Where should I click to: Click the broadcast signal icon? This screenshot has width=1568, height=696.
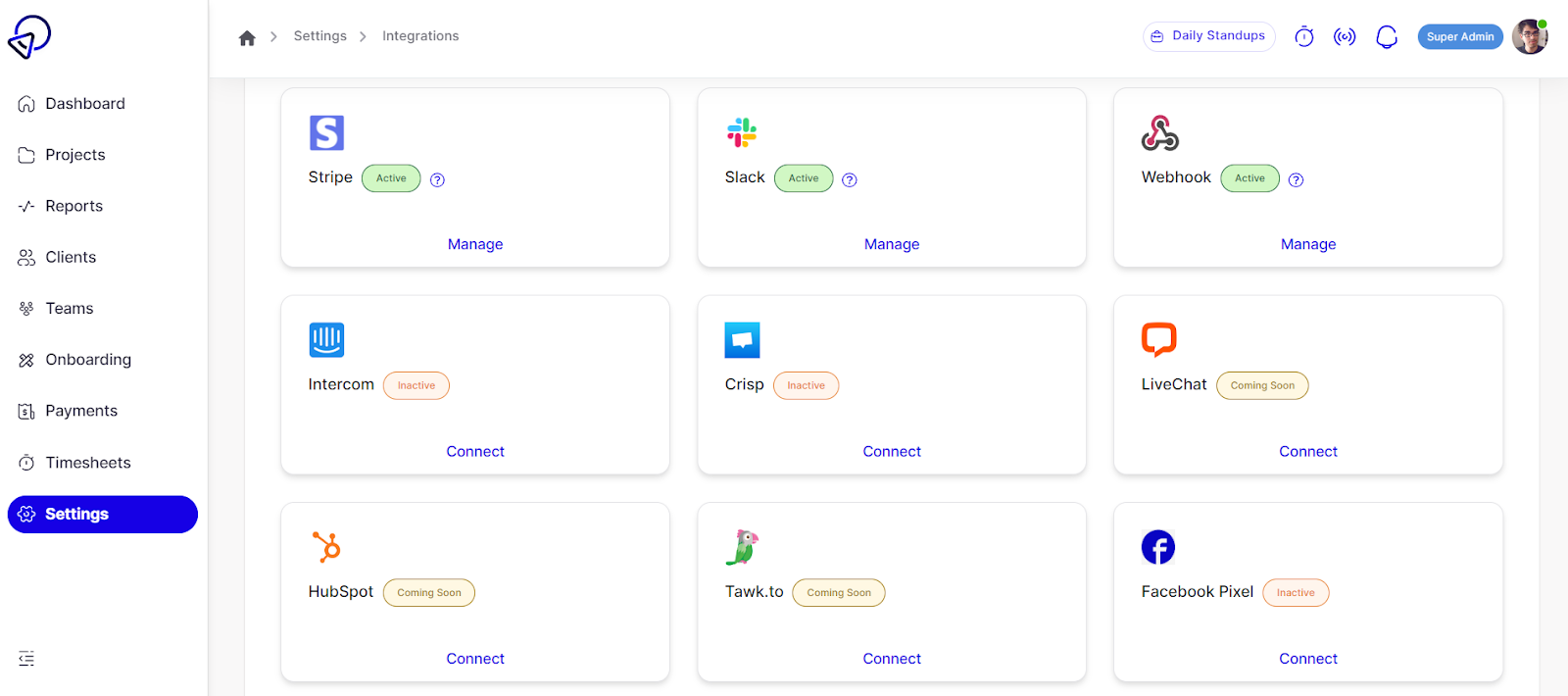coord(1345,37)
